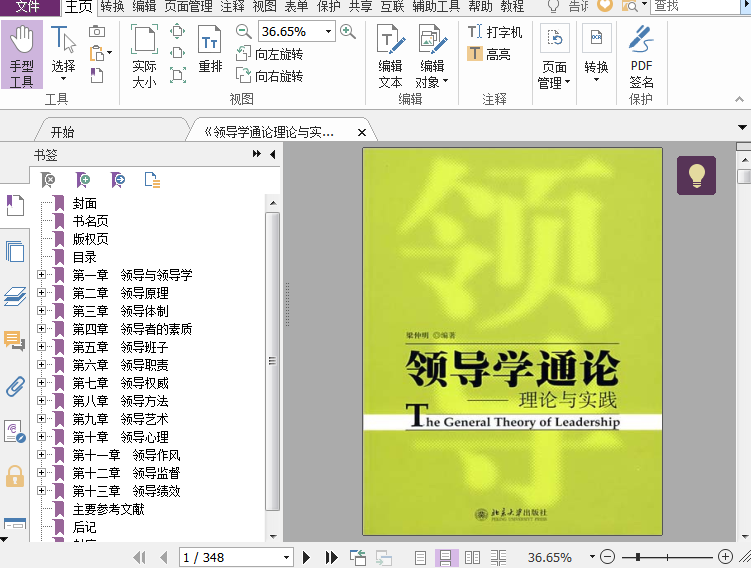The width and height of the screenshot is (751, 568).
Task: Open the Digital Signatures side panel icon
Action: point(15,431)
